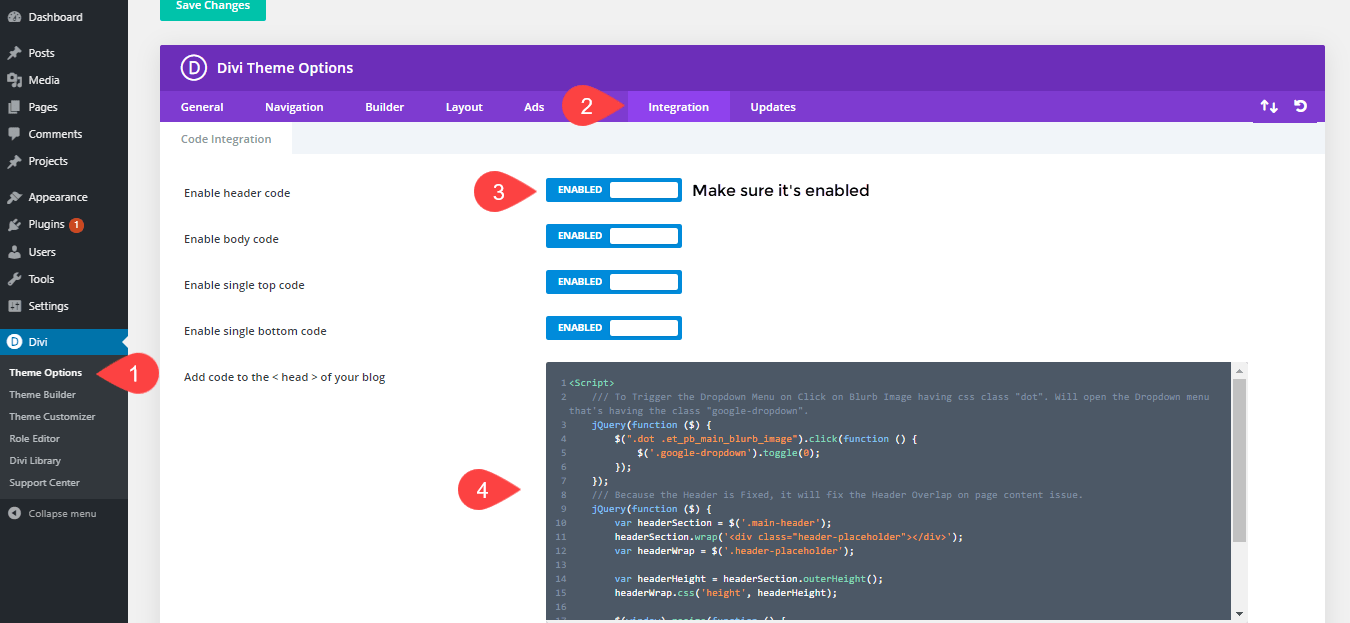Click the Plugins update count badge

click(x=77, y=225)
